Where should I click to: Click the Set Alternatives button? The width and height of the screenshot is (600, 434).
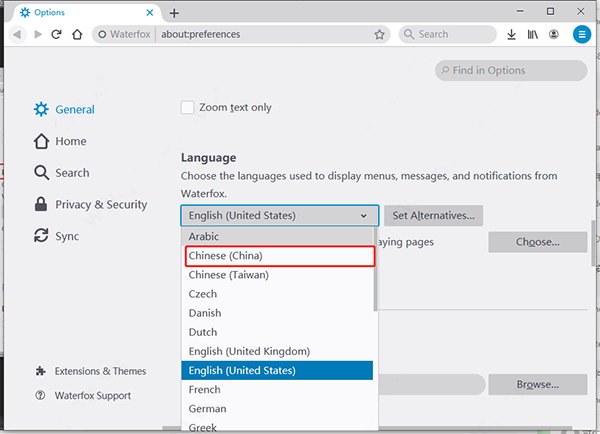(x=433, y=215)
